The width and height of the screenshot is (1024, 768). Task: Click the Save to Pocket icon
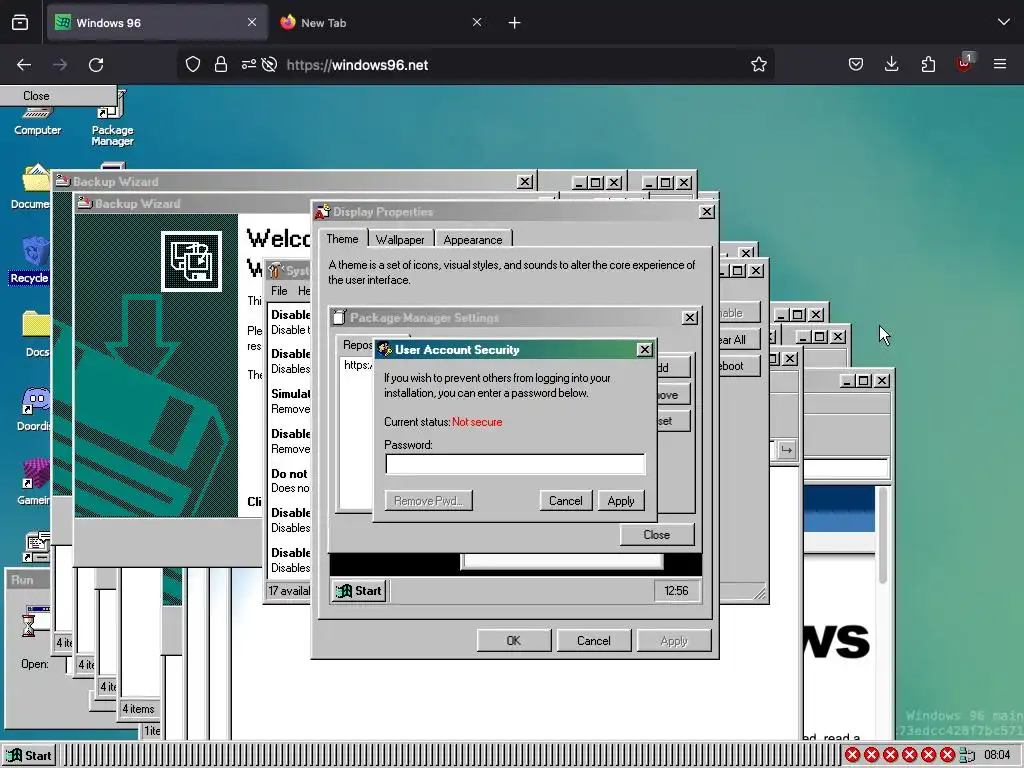[x=856, y=64]
